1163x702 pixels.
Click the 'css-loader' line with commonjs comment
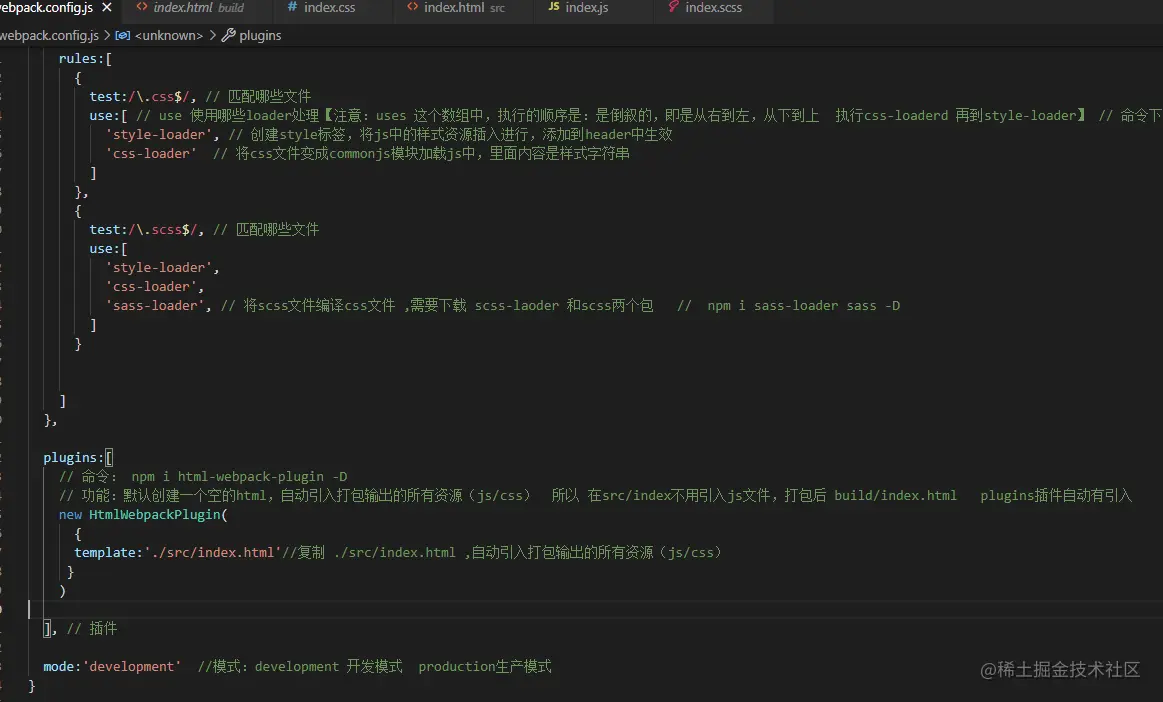tap(367, 154)
